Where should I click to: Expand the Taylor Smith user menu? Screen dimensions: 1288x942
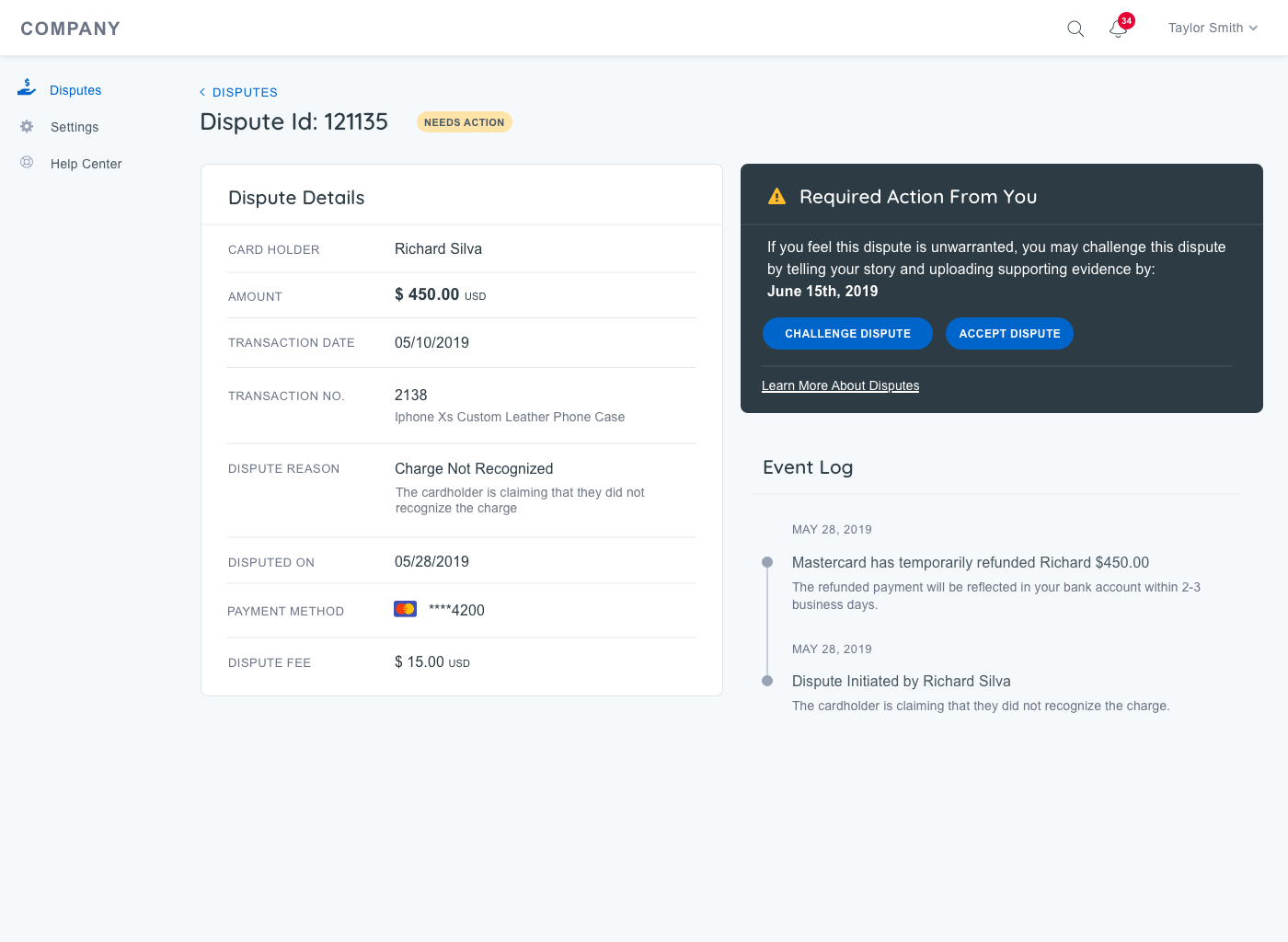1212,29
